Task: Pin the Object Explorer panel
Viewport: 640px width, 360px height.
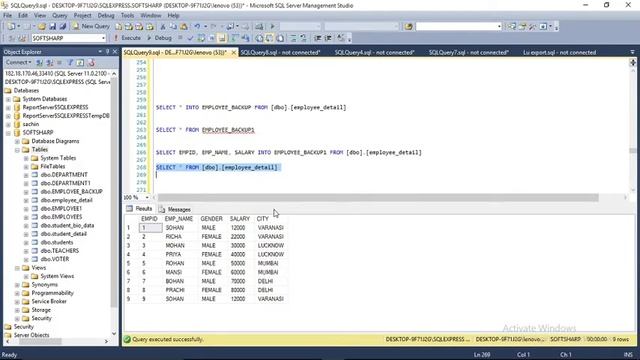Action: tap(107, 51)
